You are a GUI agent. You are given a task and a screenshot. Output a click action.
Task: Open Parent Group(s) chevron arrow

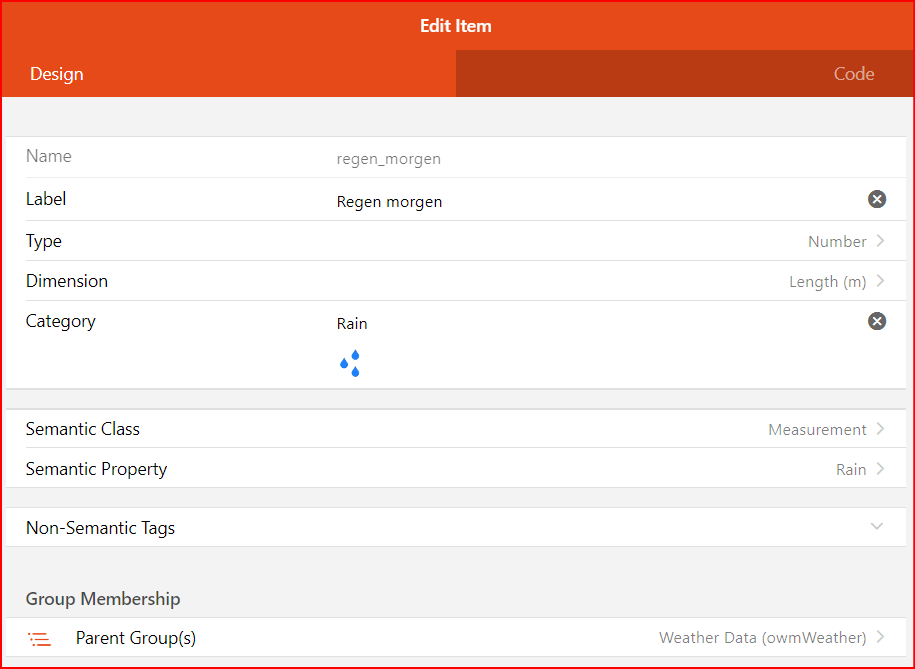pyautogui.click(x=881, y=637)
